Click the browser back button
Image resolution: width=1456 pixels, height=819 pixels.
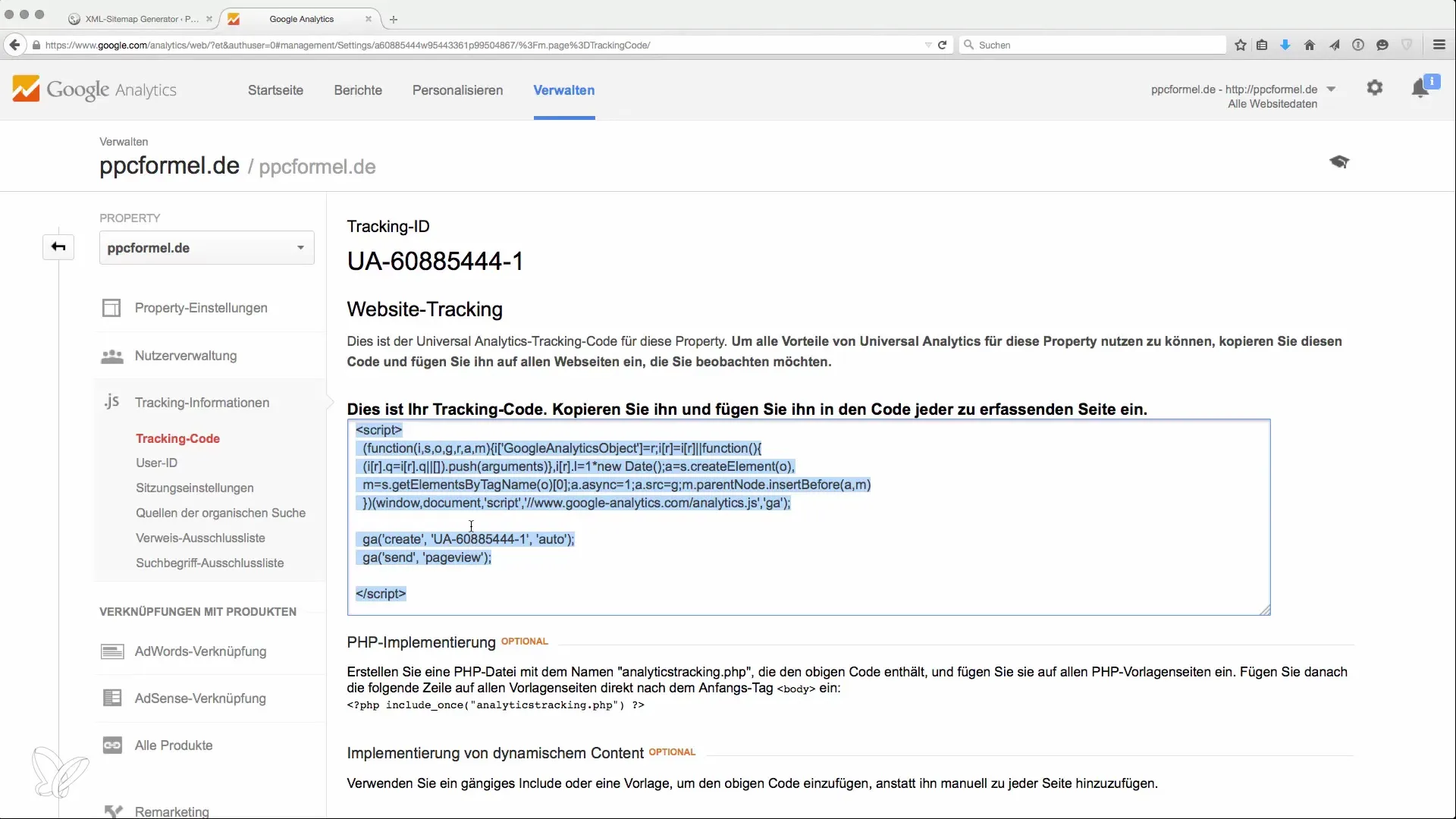pos(14,45)
